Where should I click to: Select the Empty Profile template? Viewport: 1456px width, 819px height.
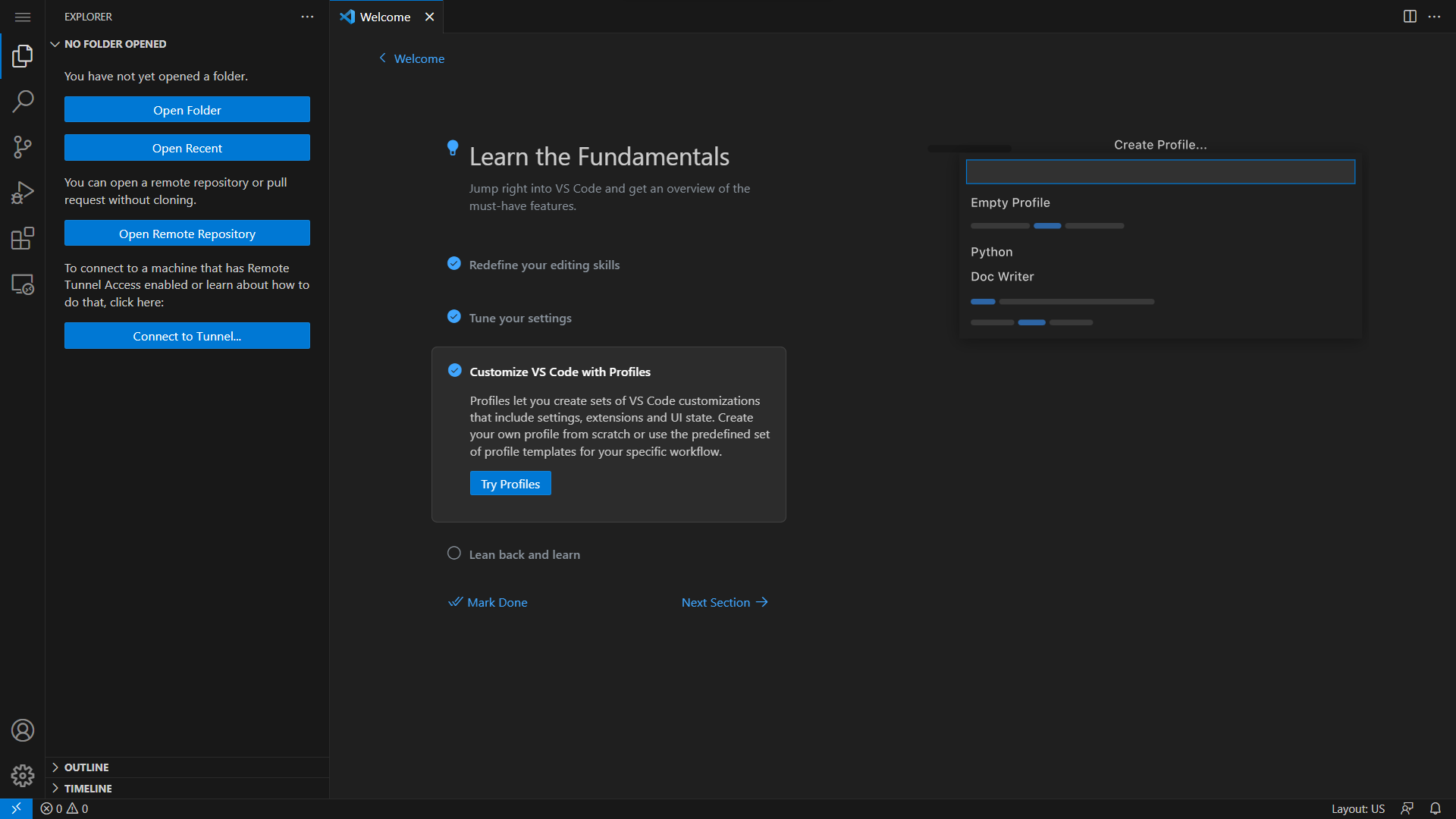pos(1010,202)
